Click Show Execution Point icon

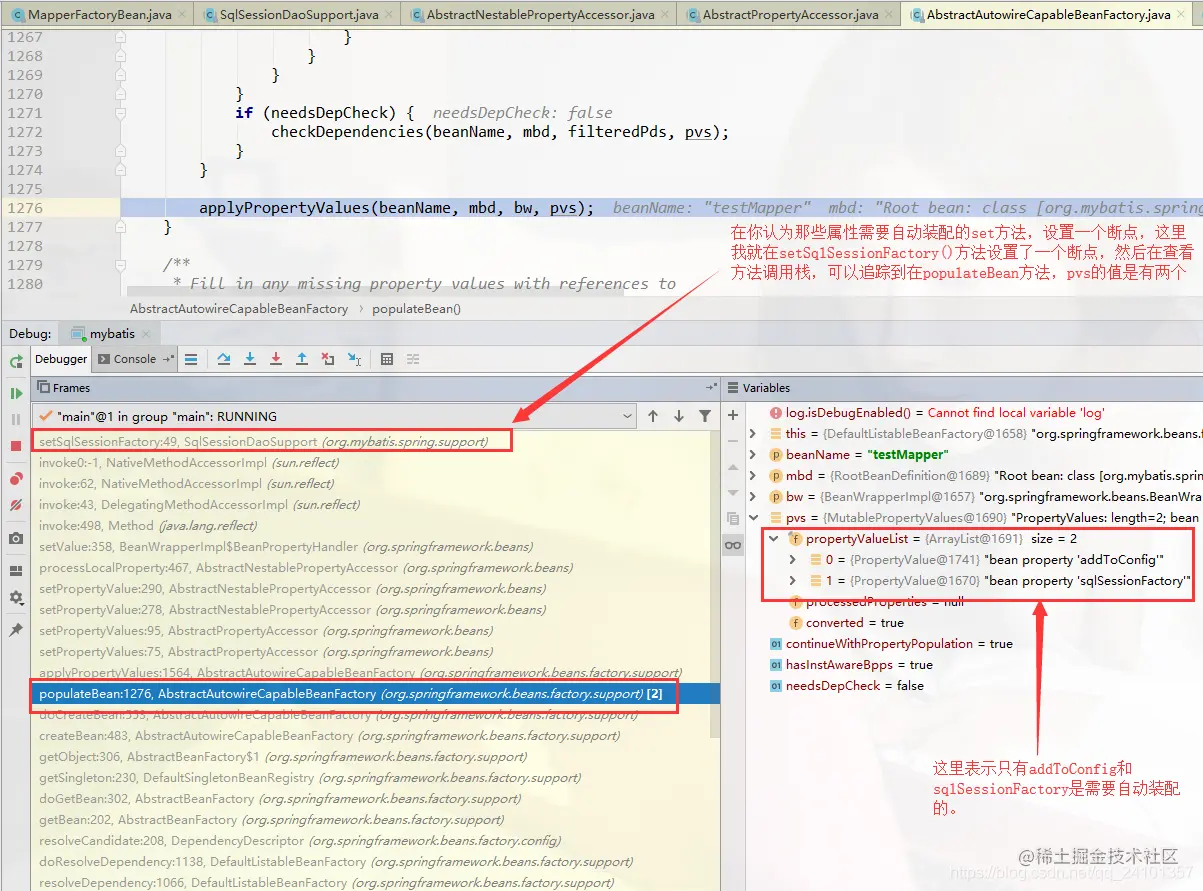pos(191,359)
